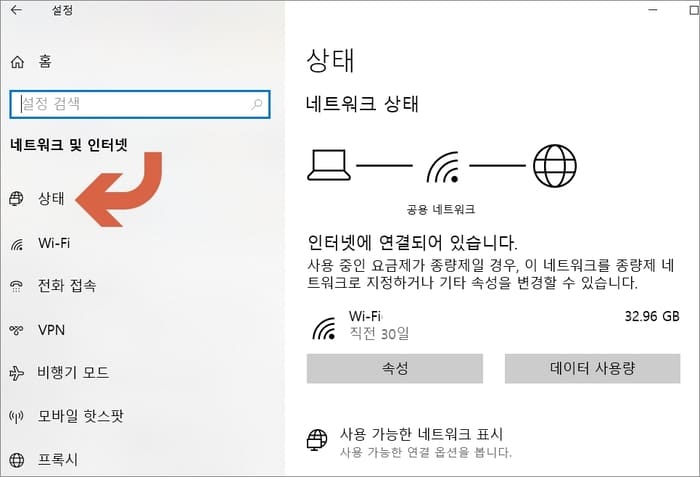The height and width of the screenshot is (477, 700).
Task: Click the VPN icon in the sidebar
Action: tap(17, 330)
